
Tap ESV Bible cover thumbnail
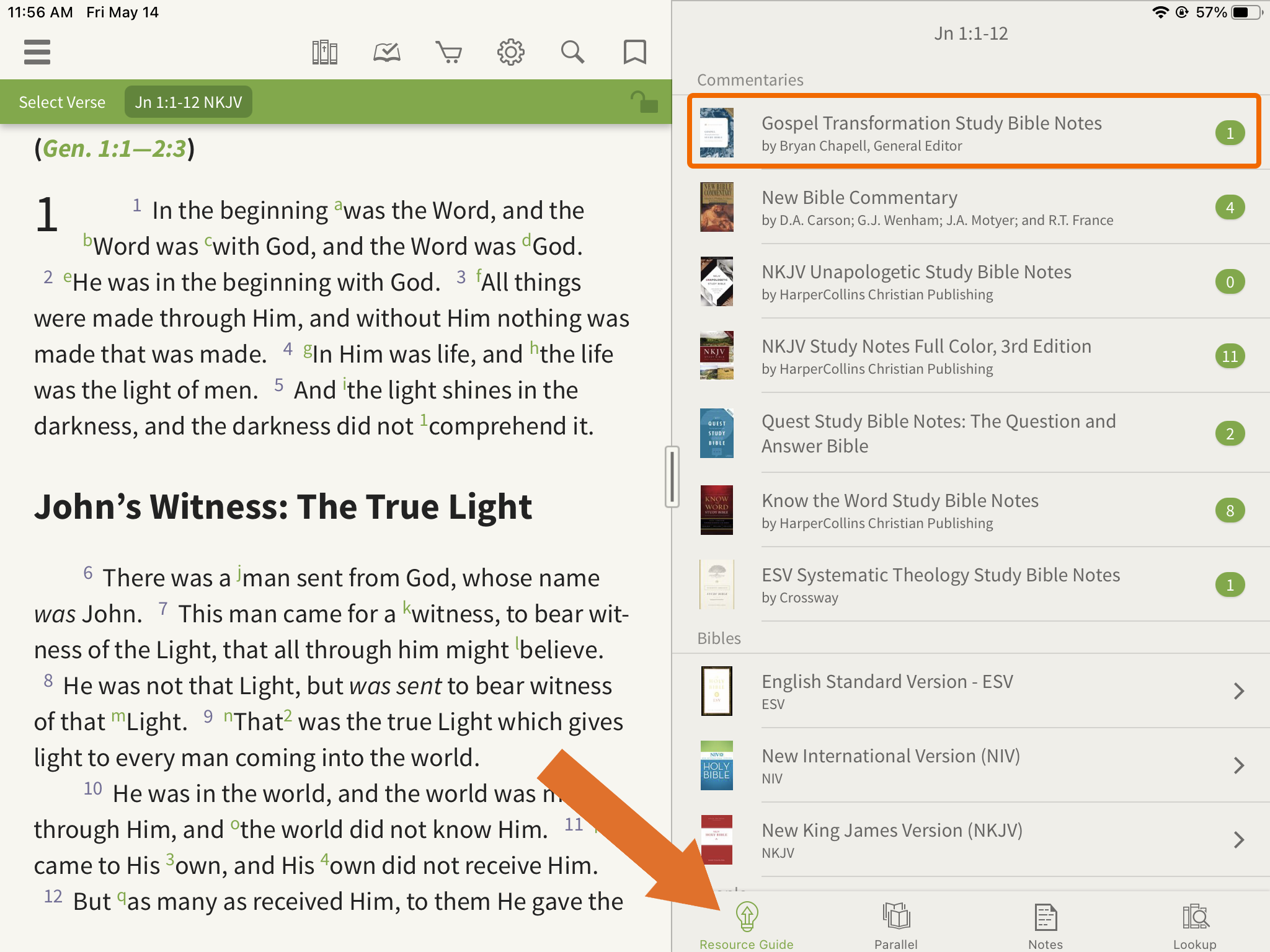(x=716, y=691)
